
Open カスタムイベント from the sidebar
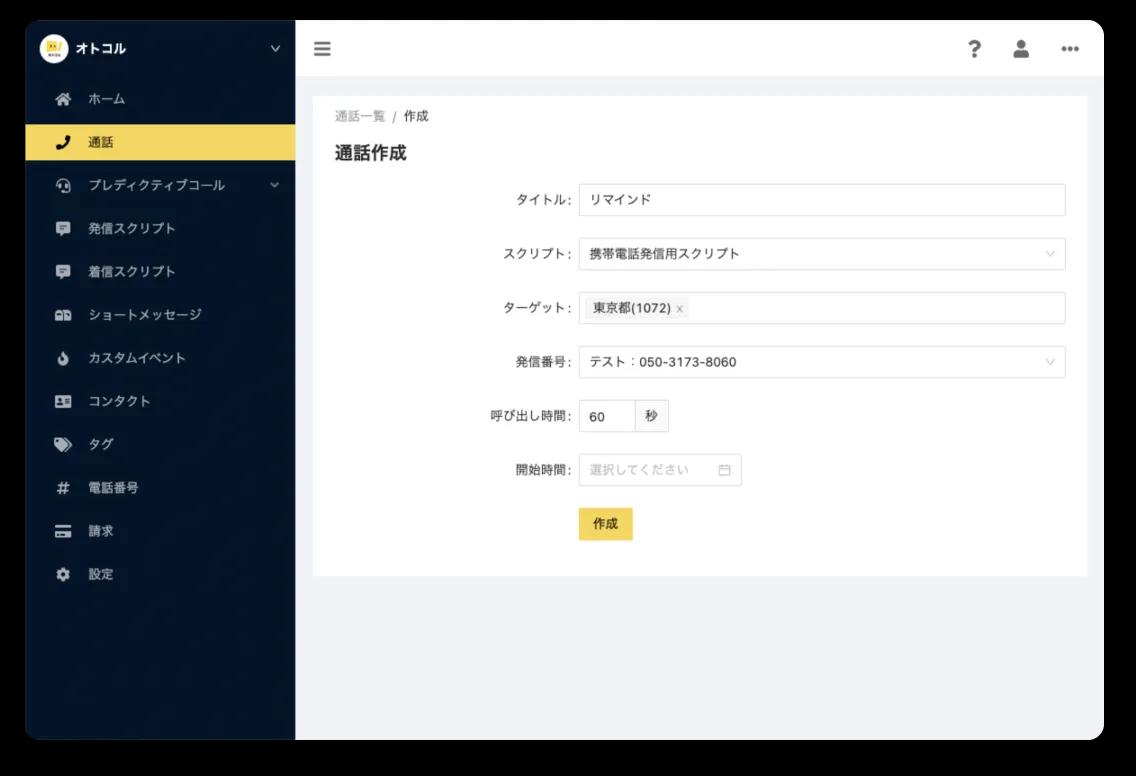[60, 358]
